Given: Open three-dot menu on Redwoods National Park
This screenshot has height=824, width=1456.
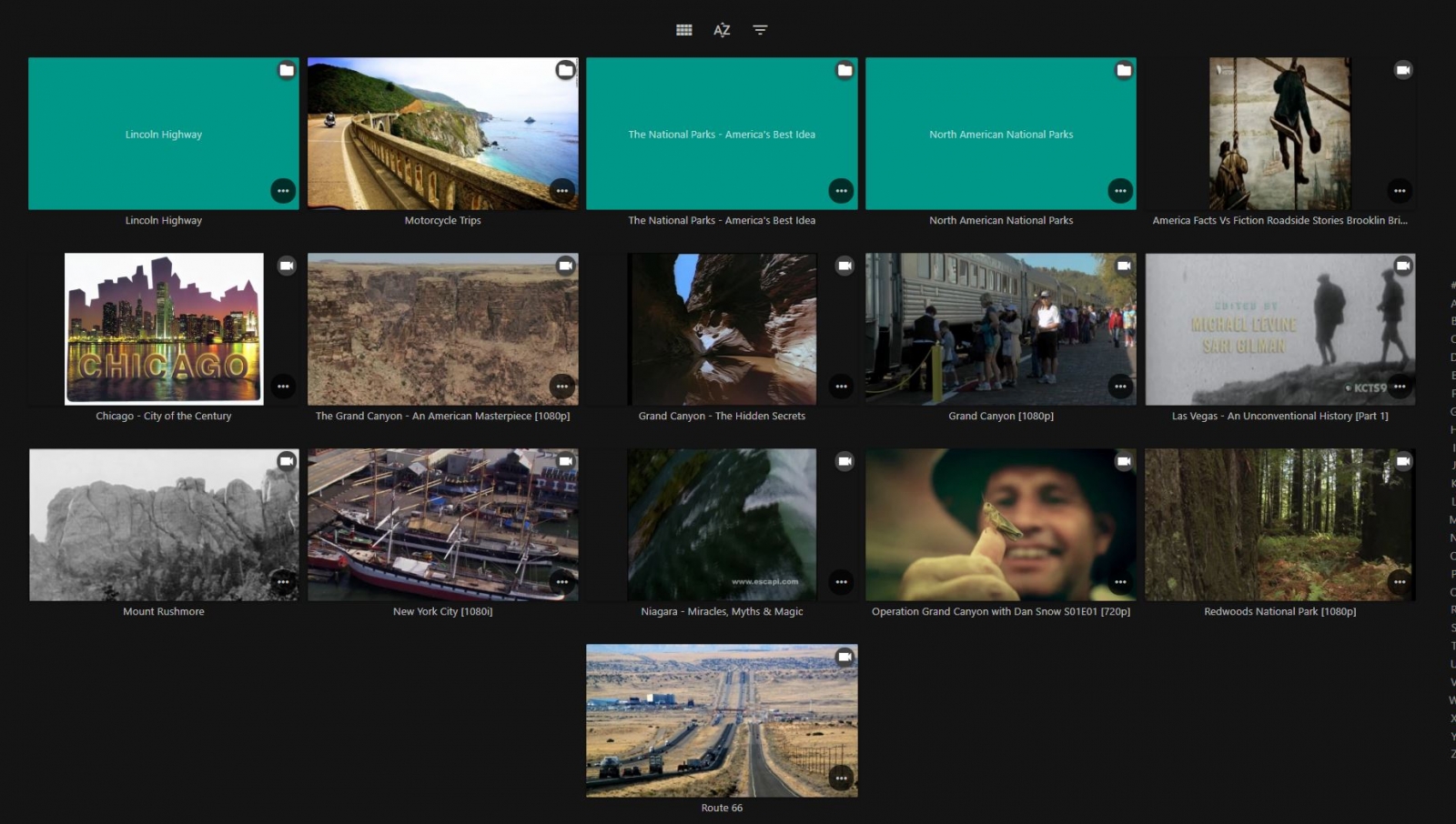Looking at the screenshot, I should [x=1400, y=582].
